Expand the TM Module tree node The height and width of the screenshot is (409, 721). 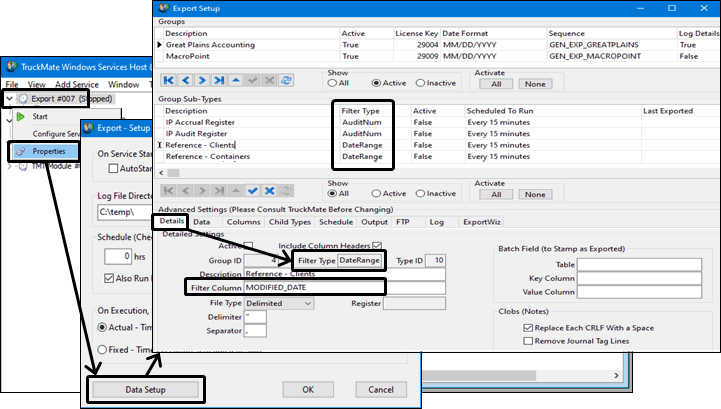pos(9,166)
